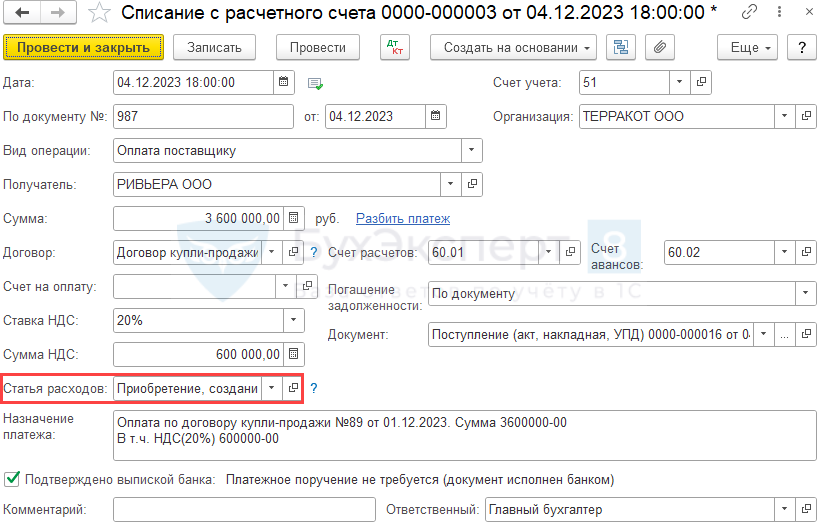Expand the Вид операции dropdown
Viewport: 819px width, 523px height.
tap(470, 151)
